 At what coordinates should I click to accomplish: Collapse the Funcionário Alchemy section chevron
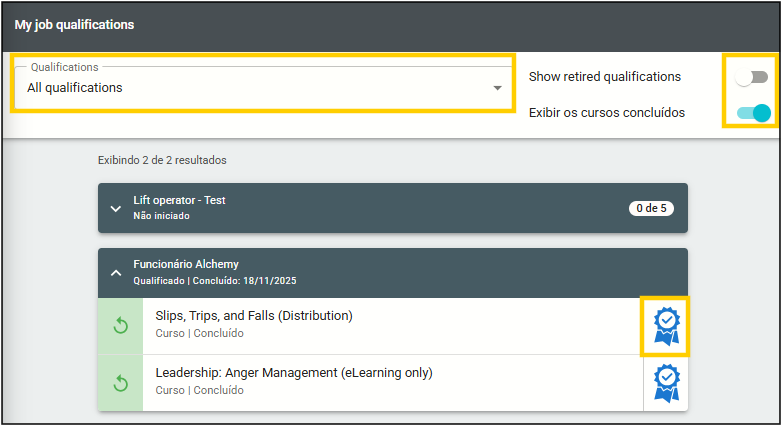coord(115,272)
